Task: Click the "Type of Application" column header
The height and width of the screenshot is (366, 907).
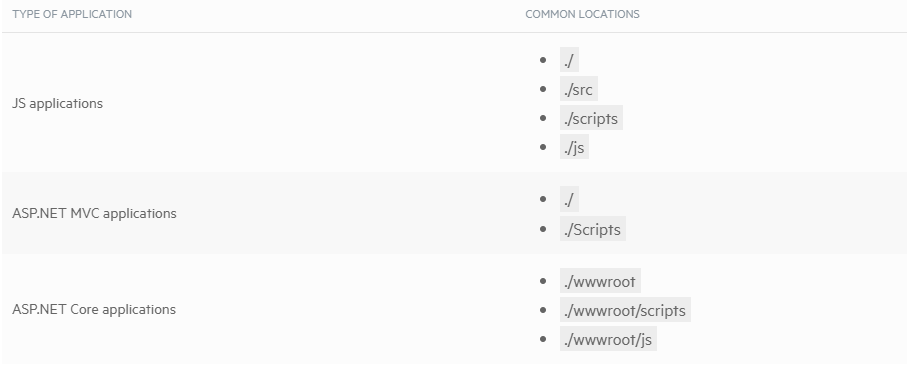Action: coord(72,14)
